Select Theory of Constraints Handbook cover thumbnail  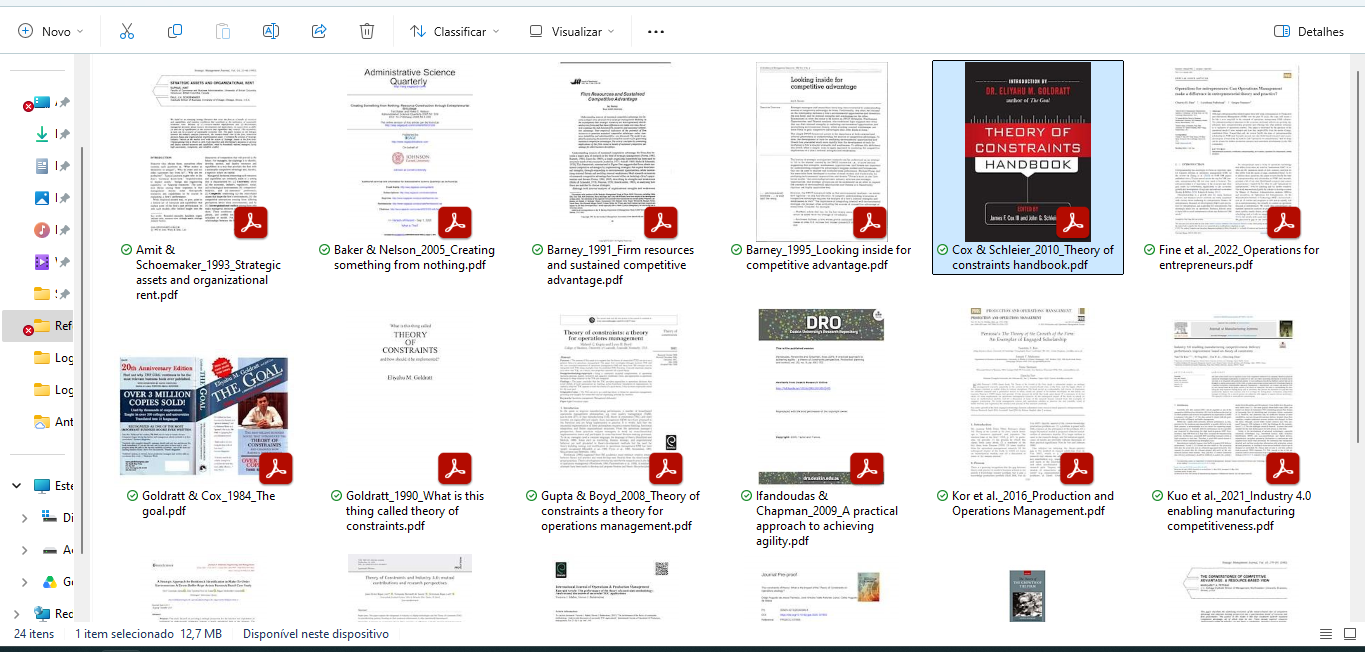pyautogui.click(x=1028, y=150)
